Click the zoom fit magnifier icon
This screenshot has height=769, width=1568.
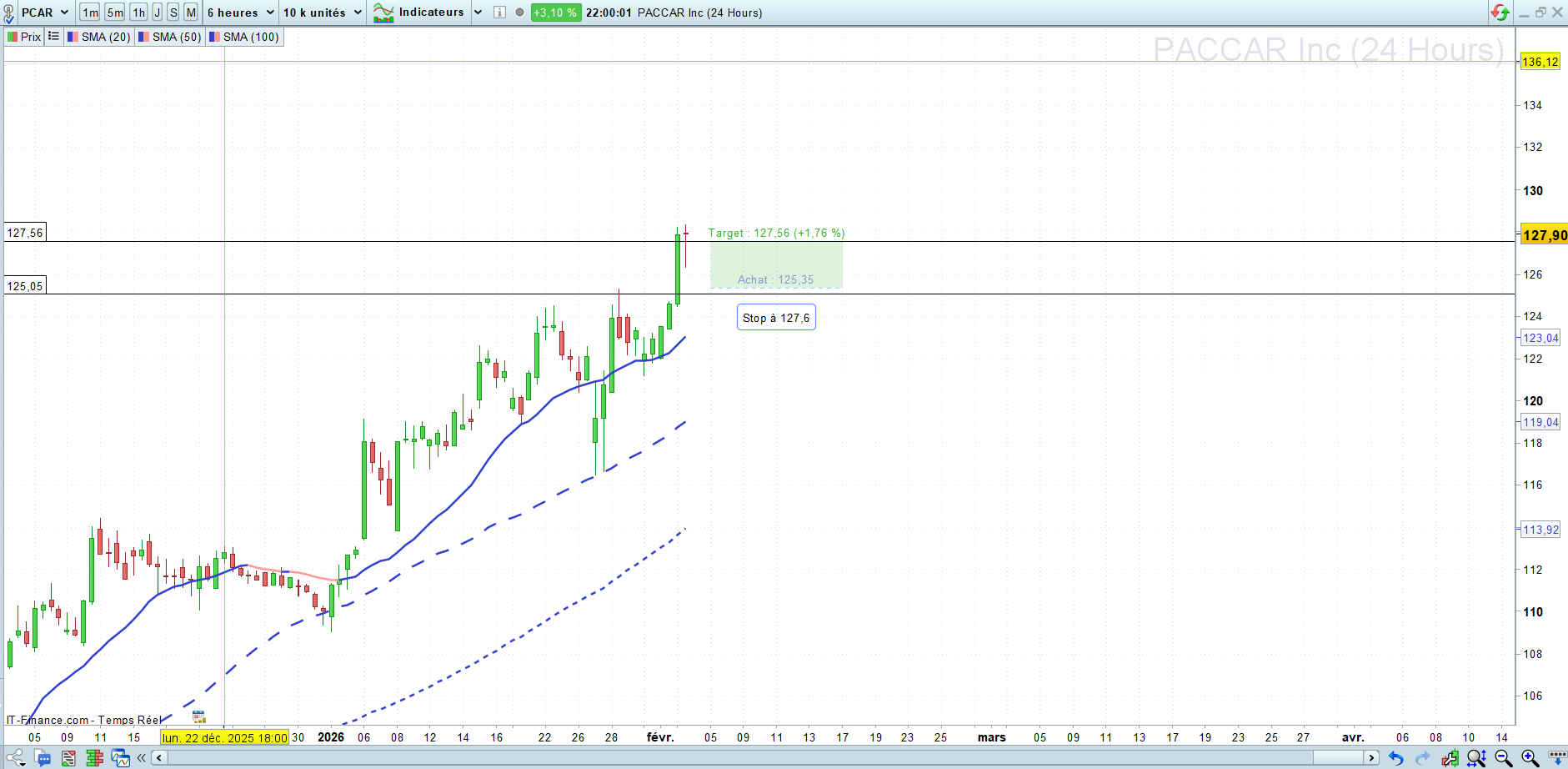[1477, 758]
